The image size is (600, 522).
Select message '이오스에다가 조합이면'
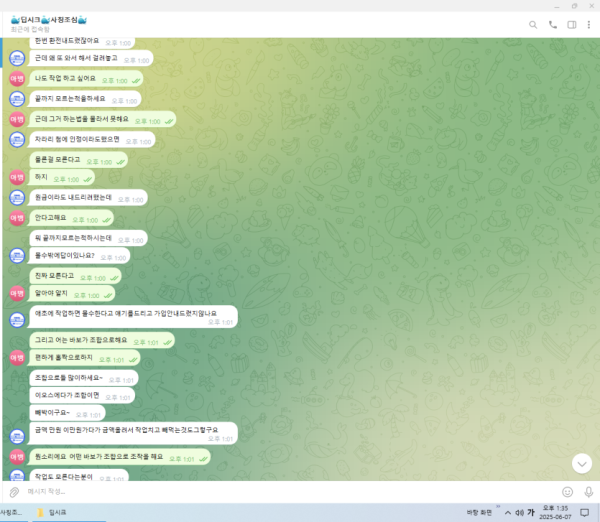pyautogui.click(x=82, y=395)
